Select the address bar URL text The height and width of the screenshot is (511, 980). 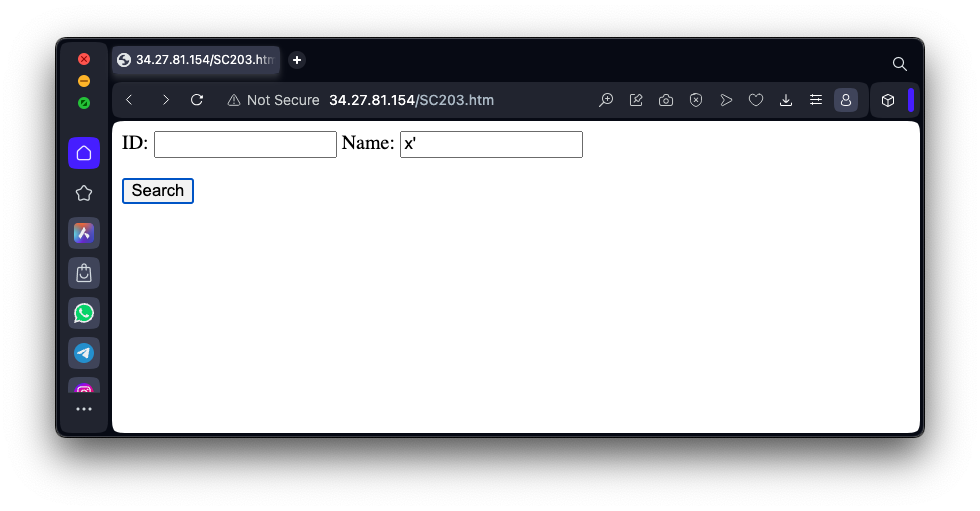click(411, 100)
